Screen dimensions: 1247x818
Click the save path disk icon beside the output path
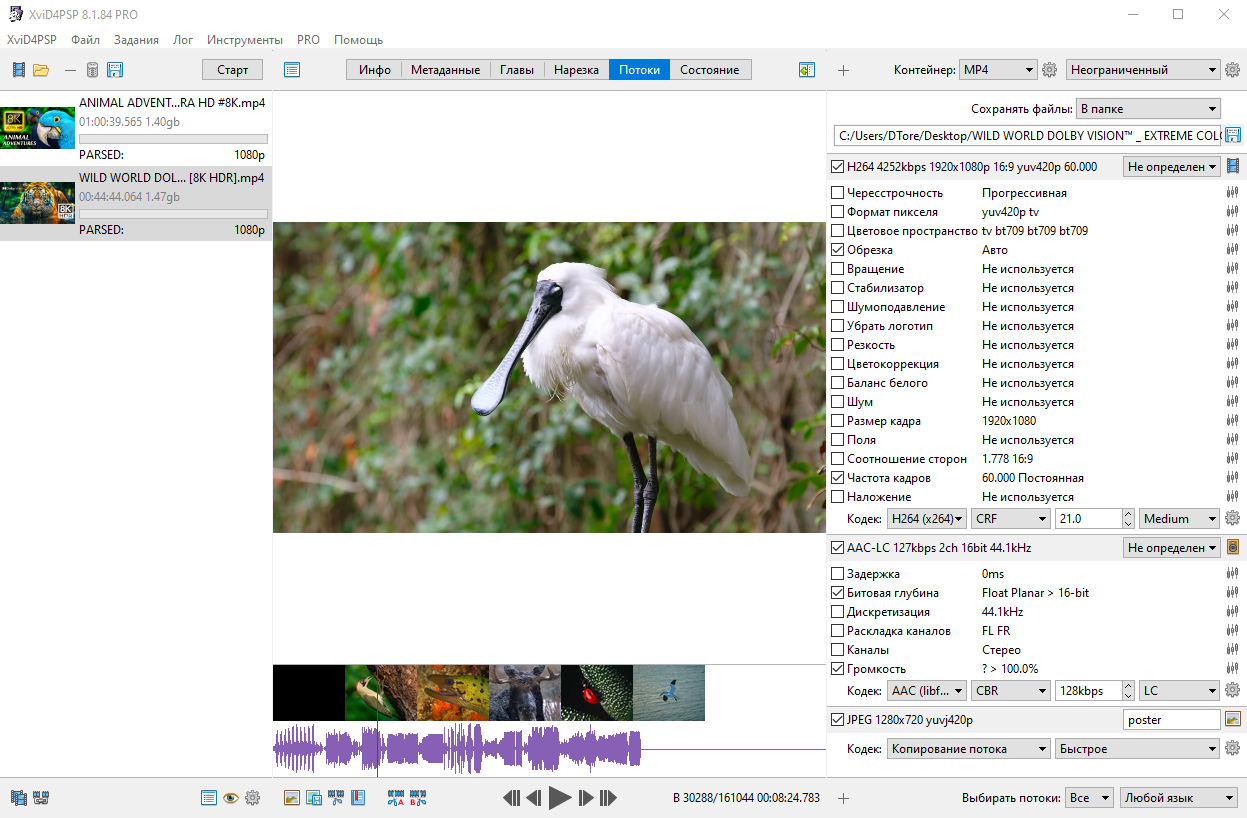pos(1232,135)
